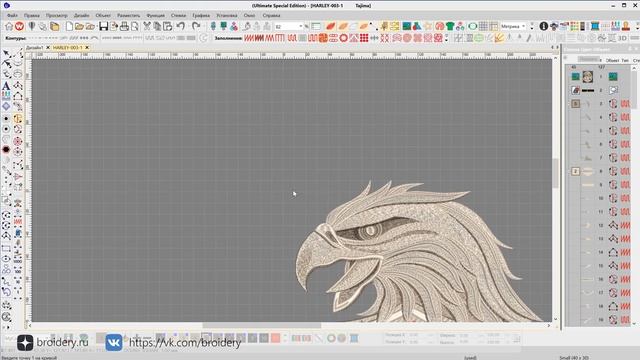Select the letter A lettering tool
Viewport: 640px width, 360px height.
[x=6, y=86]
